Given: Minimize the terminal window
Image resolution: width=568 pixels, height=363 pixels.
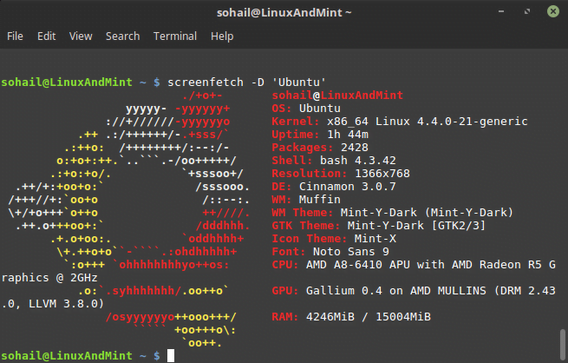Looking at the screenshot, I should pos(501,12).
